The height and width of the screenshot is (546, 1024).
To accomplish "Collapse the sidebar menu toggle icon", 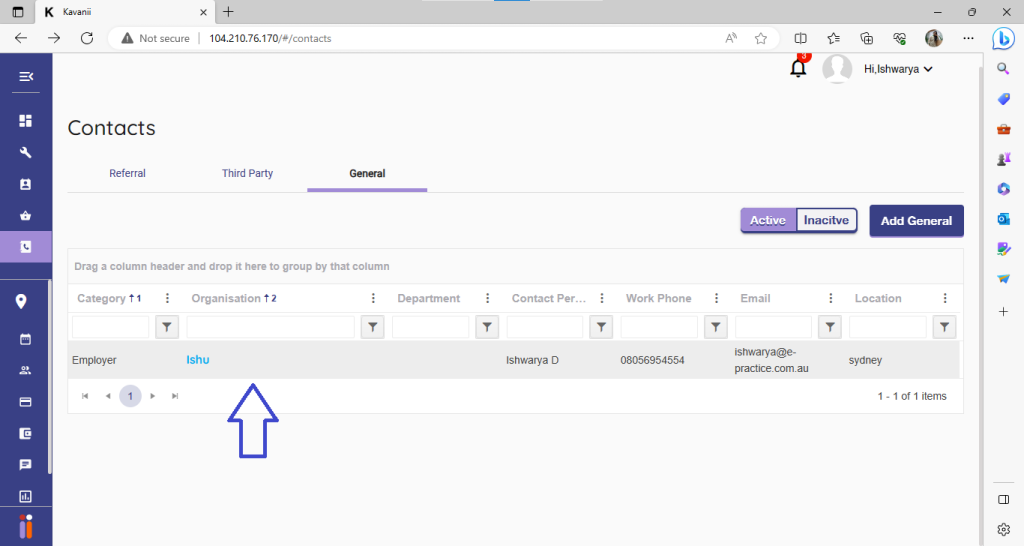I will [x=26, y=77].
